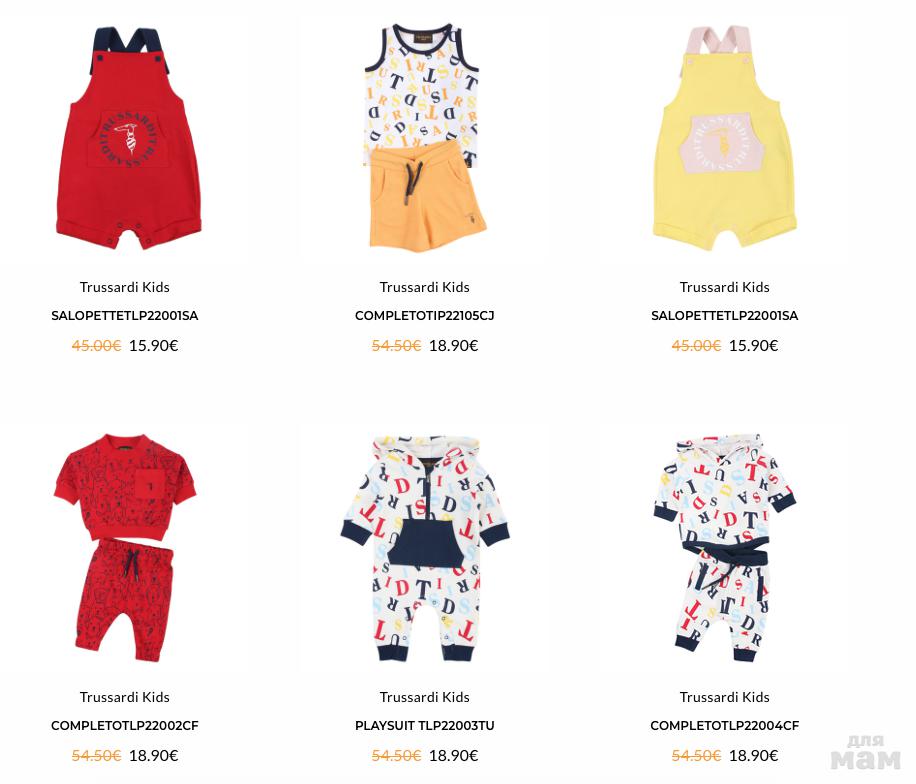Click the для мам watermark logo
916x784 pixels.
click(865, 753)
